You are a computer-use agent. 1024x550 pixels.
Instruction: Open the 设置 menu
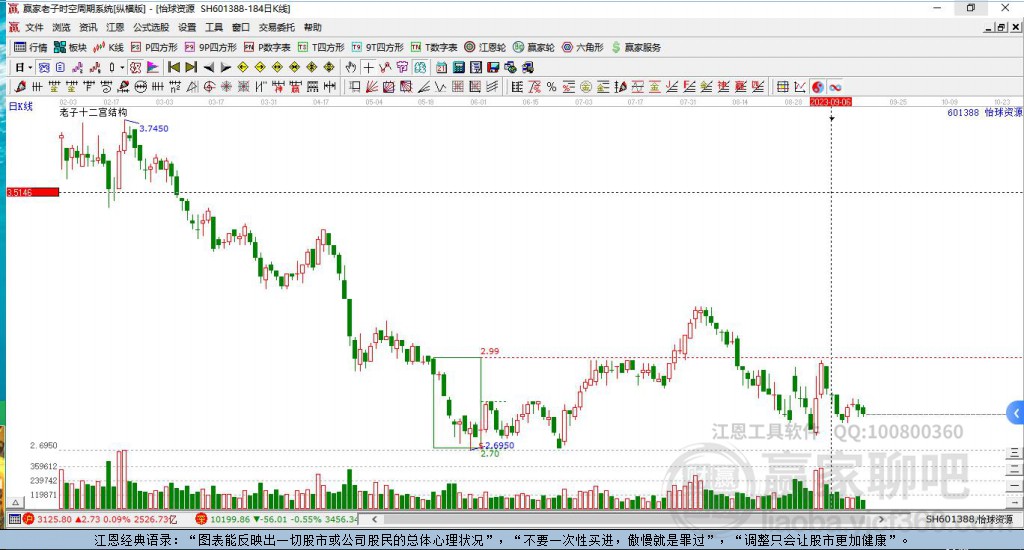[187, 27]
